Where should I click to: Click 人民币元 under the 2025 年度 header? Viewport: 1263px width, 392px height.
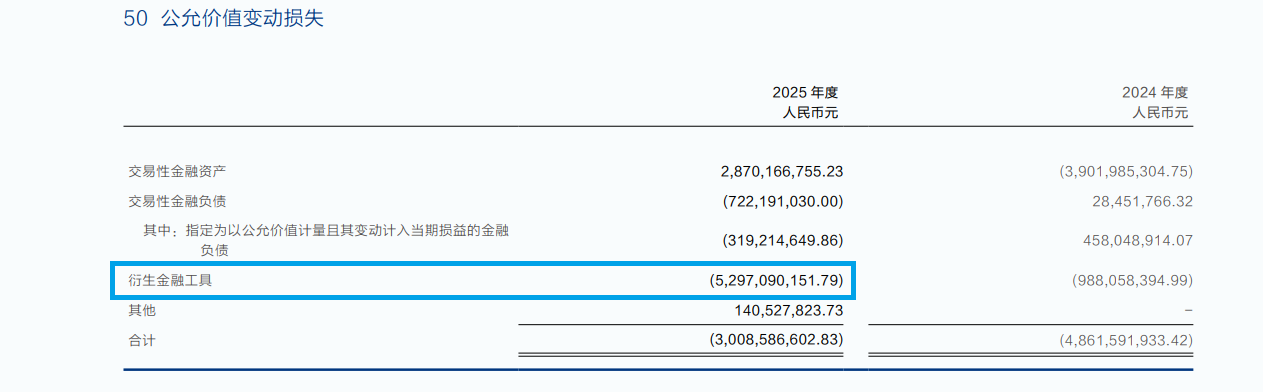tap(810, 113)
